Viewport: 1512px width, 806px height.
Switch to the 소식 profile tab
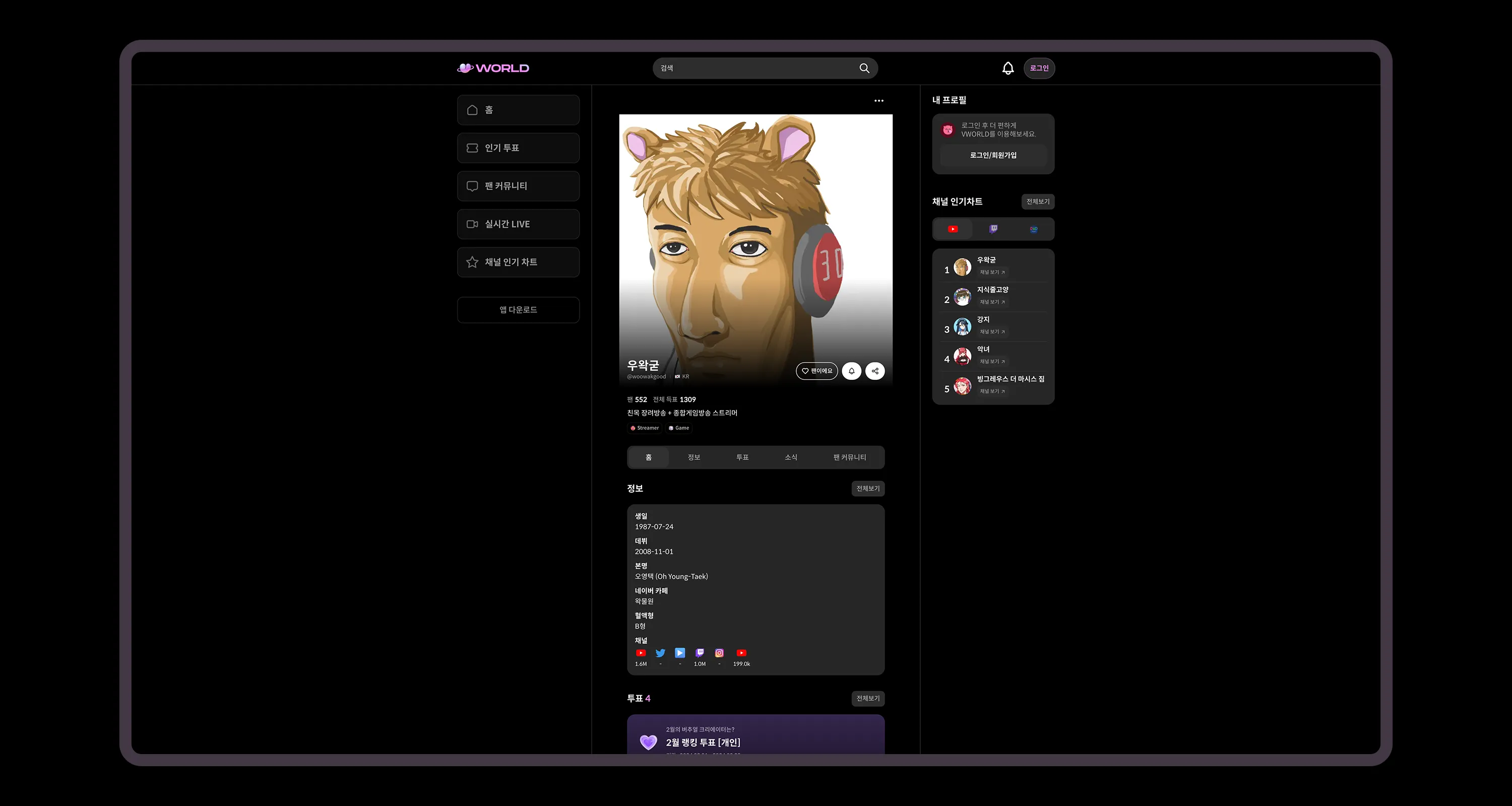coord(791,457)
